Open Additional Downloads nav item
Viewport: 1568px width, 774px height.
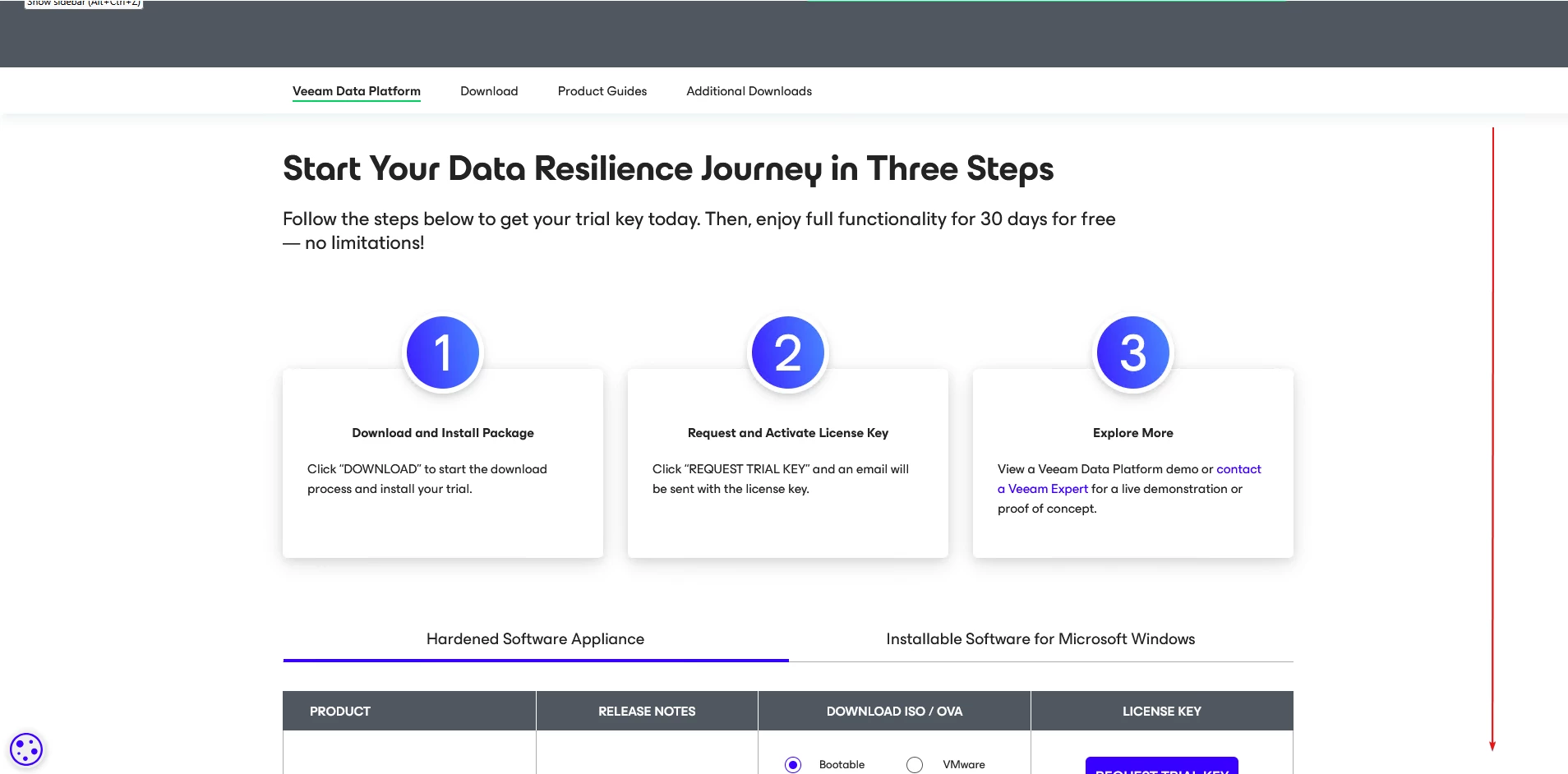(749, 91)
